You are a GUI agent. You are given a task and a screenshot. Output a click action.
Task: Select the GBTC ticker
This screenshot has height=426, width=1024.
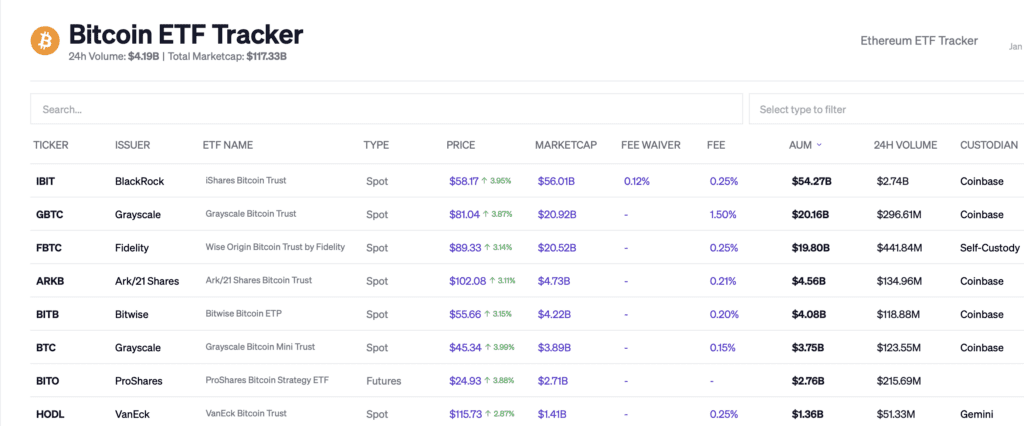(x=48, y=215)
